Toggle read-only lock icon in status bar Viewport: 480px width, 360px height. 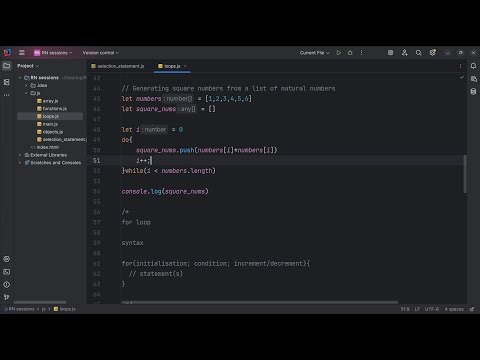(x=472, y=309)
